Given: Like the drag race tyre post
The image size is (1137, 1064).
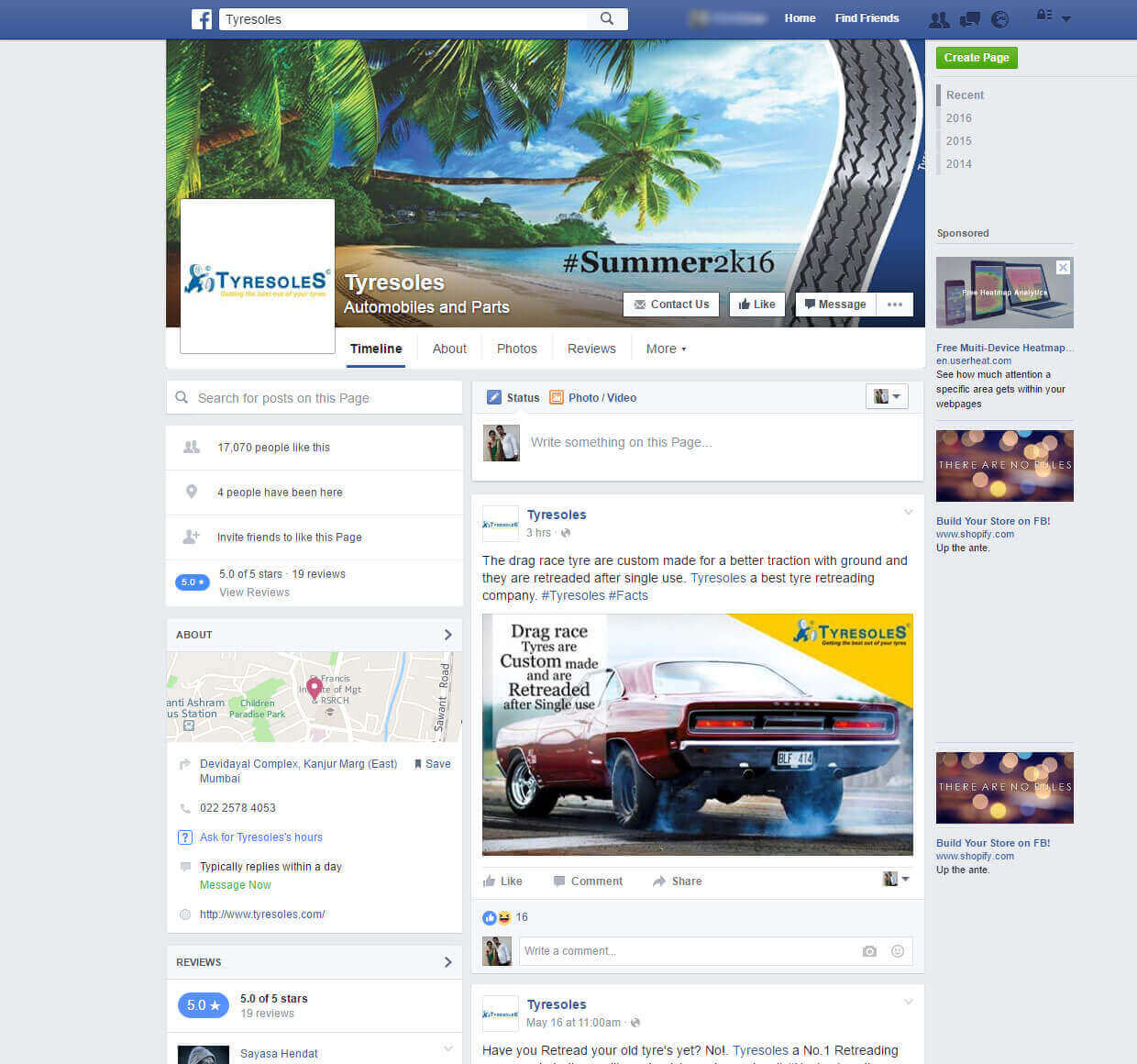Looking at the screenshot, I should (x=502, y=881).
